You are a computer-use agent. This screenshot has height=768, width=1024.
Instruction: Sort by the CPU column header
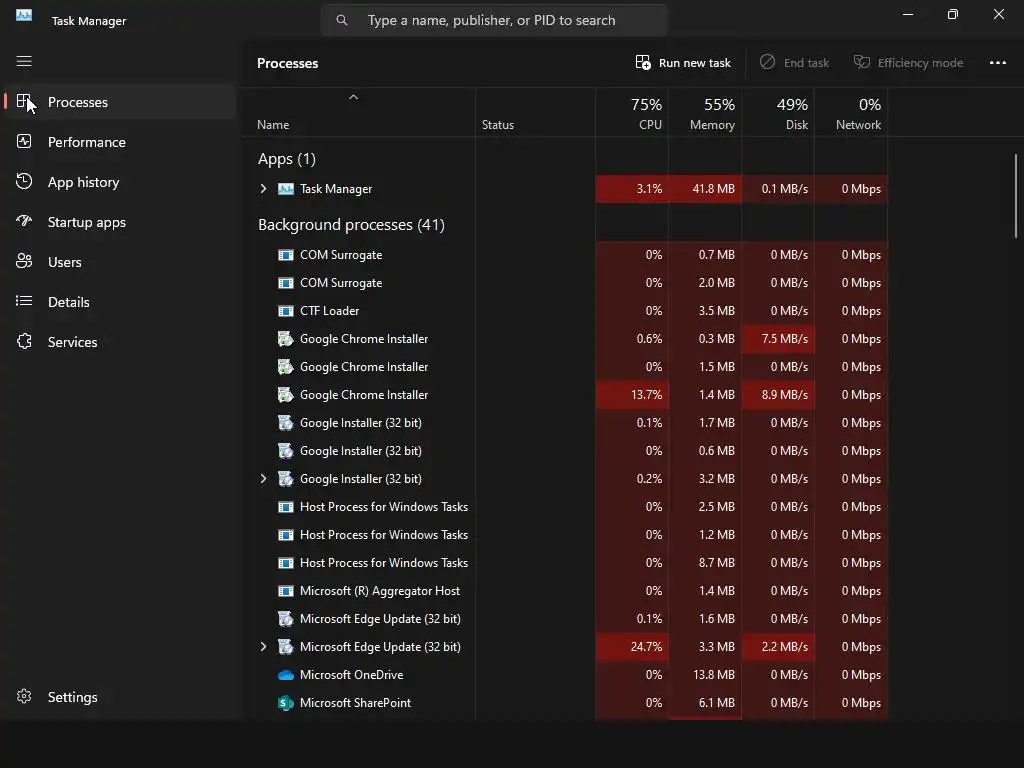(x=632, y=113)
